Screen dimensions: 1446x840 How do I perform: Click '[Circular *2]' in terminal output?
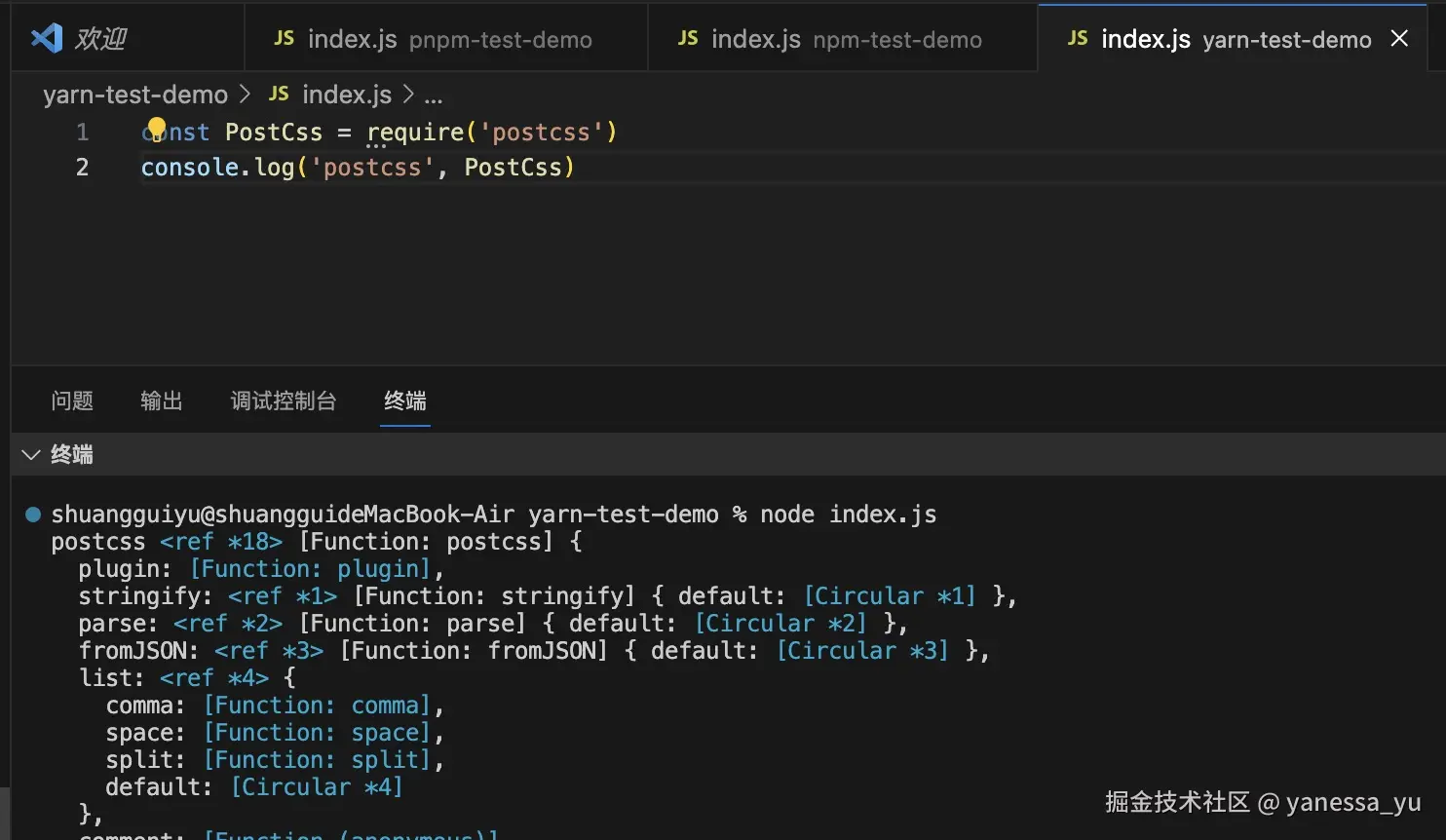780,624
